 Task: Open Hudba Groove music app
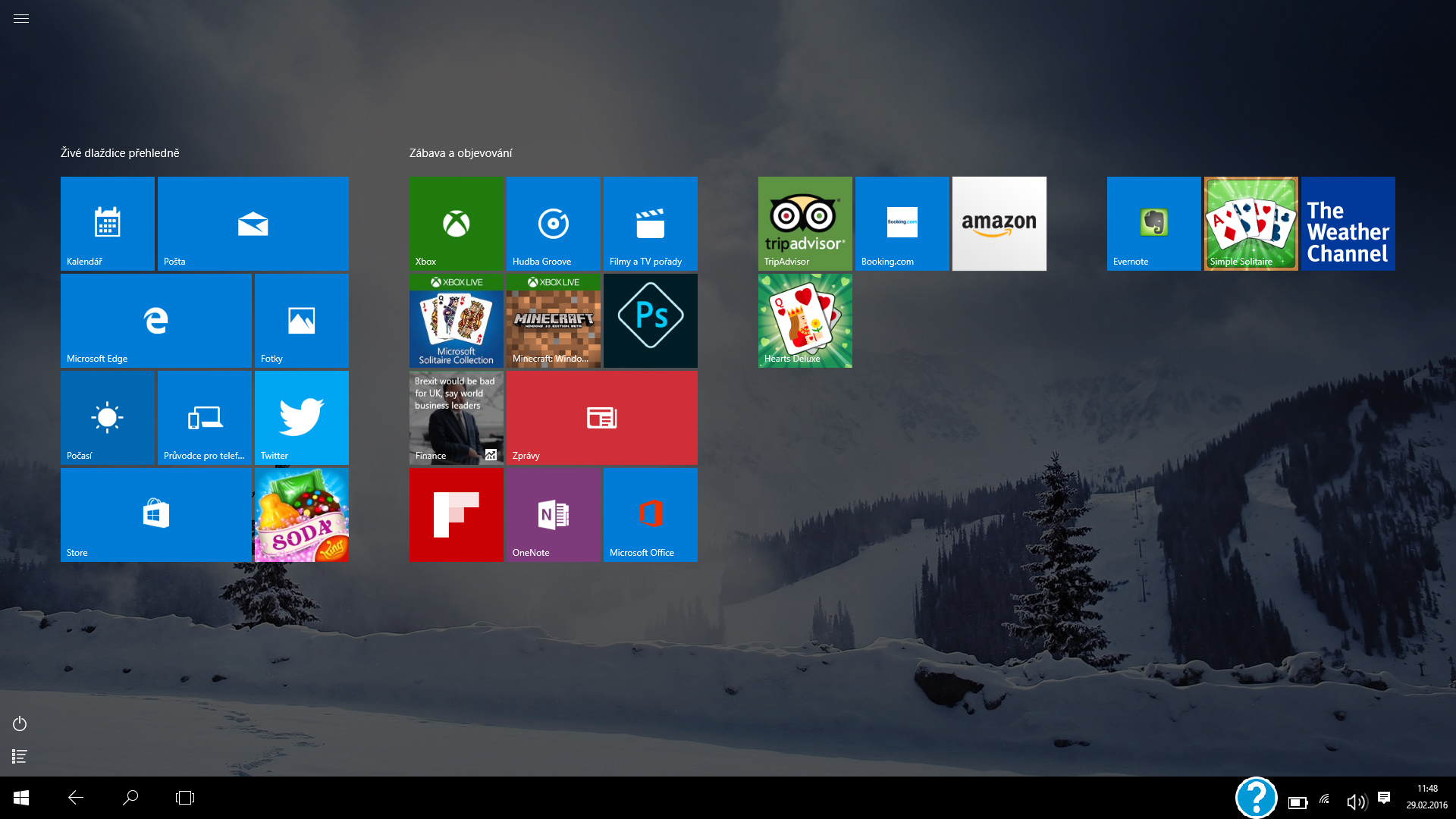pyautogui.click(x=553, y=224)
